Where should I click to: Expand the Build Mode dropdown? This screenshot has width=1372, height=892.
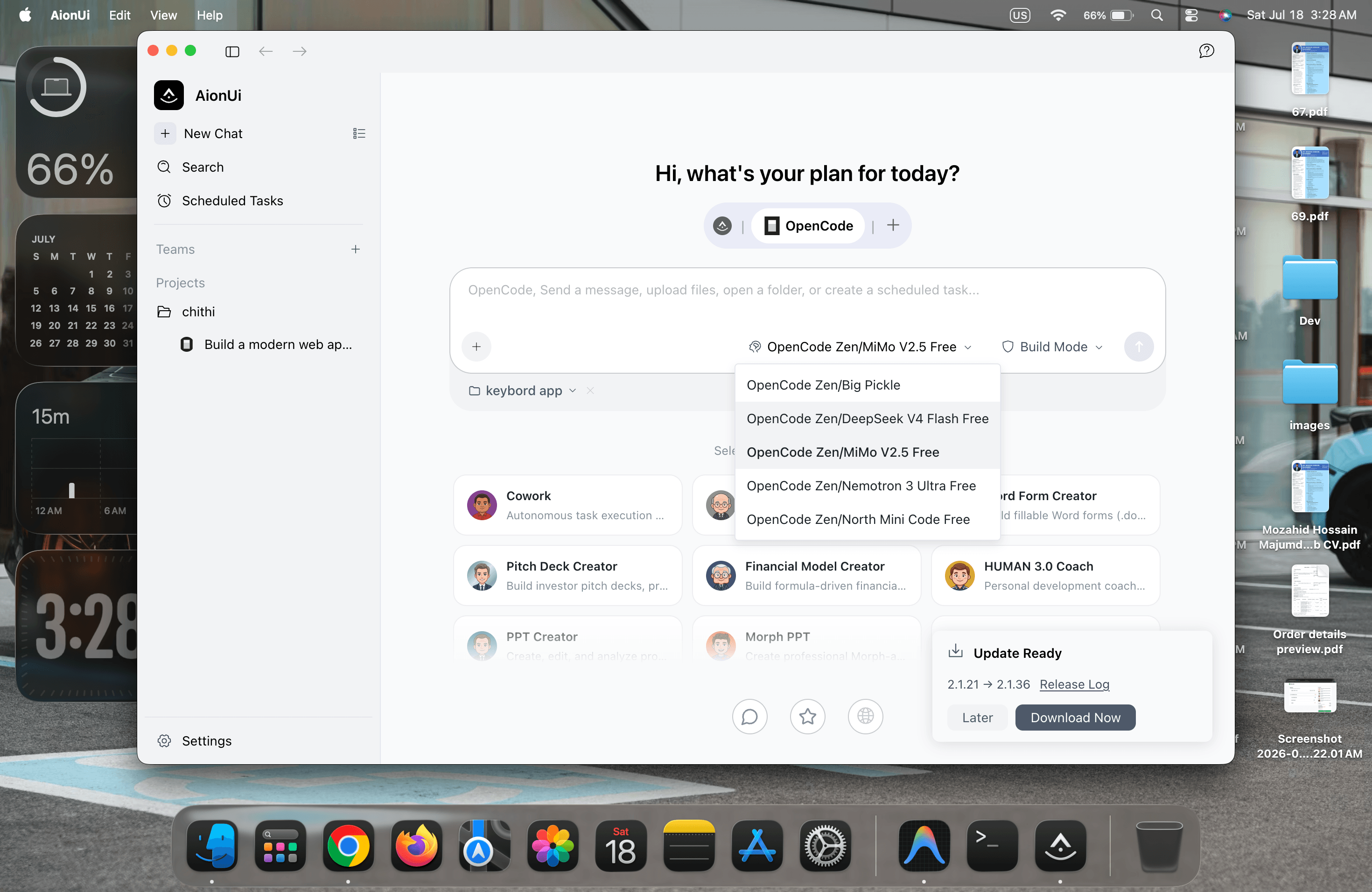tap(1052, 346)
